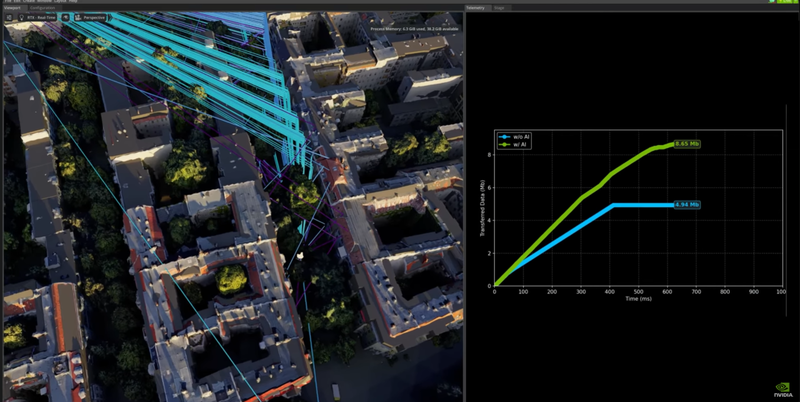800x402 pixels.
Task: Click the 4.94 Mb data label
Action: tap(686, 205)
